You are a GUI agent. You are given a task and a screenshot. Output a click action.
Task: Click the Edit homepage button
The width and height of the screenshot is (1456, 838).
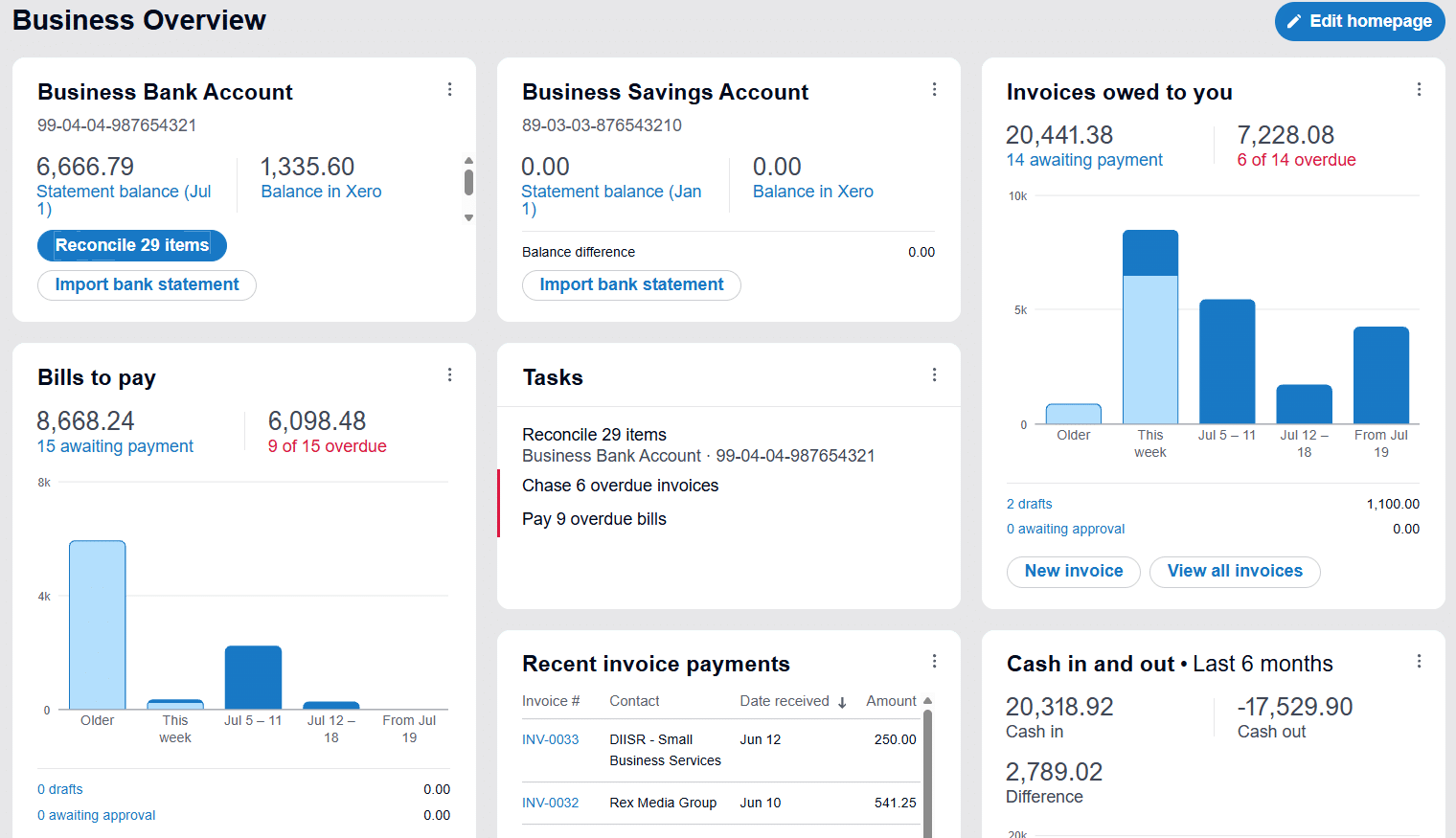(x=1359, y=21)
